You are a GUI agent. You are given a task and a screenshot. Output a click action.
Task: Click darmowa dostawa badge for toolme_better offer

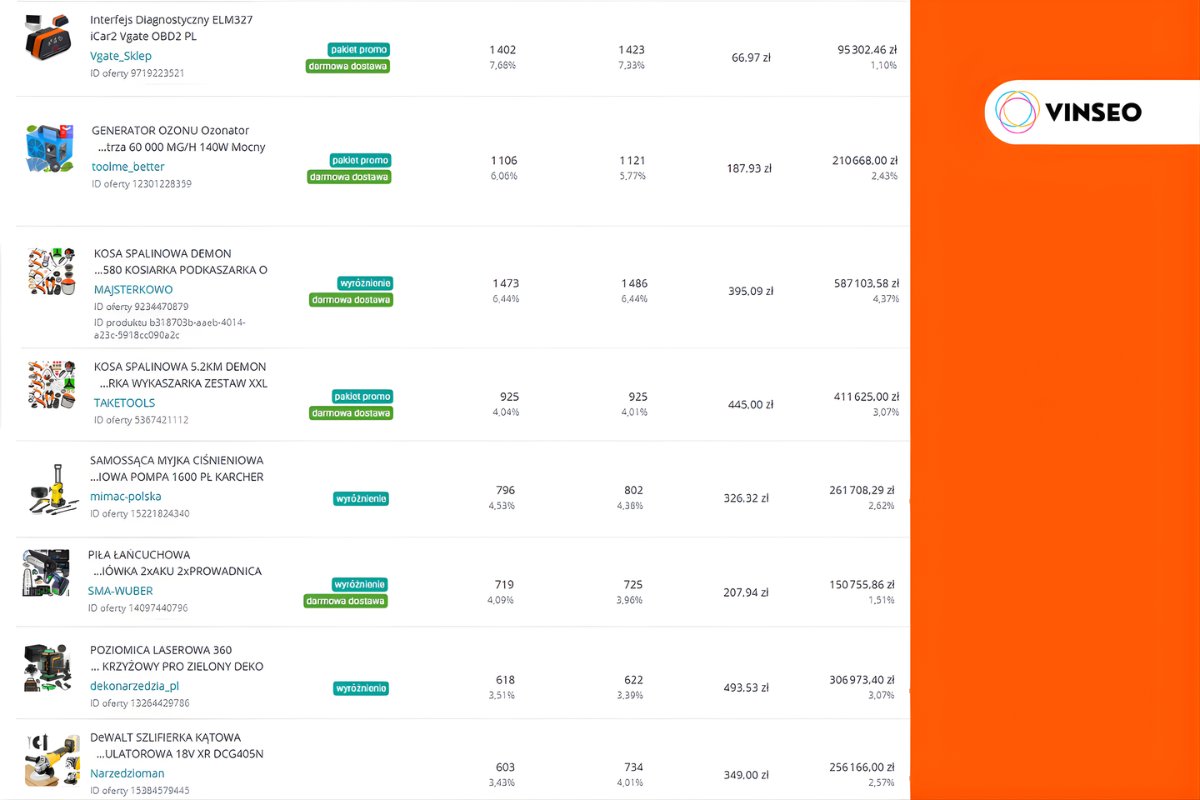pyautogui.click(x=349, y=177)
